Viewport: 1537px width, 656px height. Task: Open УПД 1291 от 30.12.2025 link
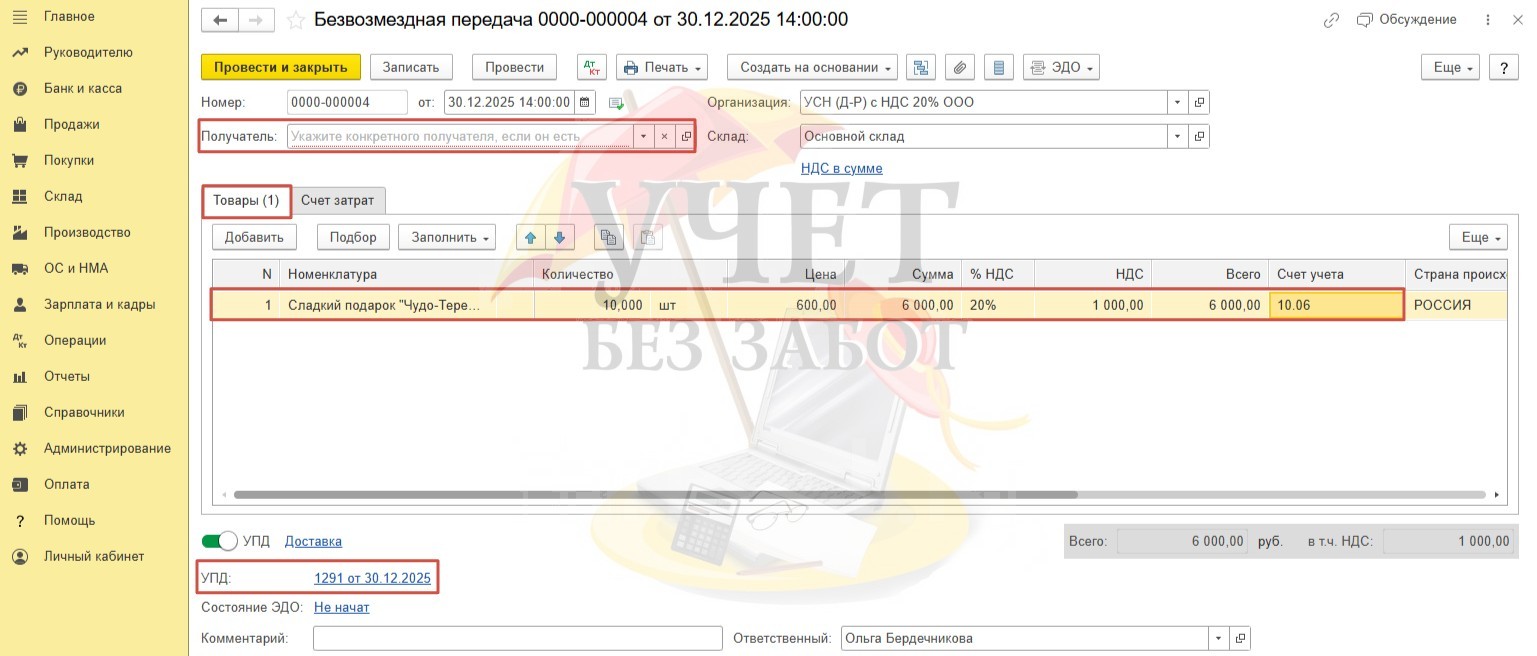(372, 578)
